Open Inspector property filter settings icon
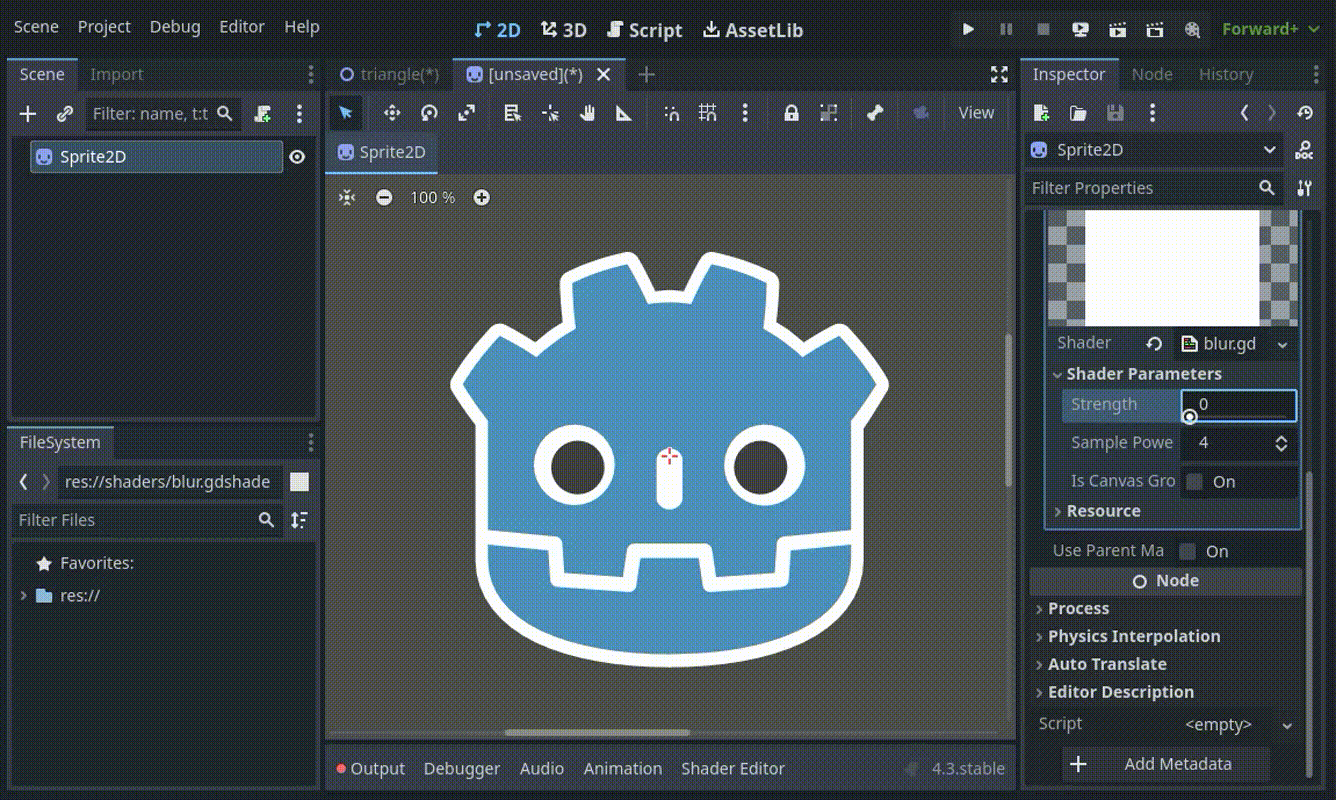The image size is (1336, 800). click(1304, 188)
